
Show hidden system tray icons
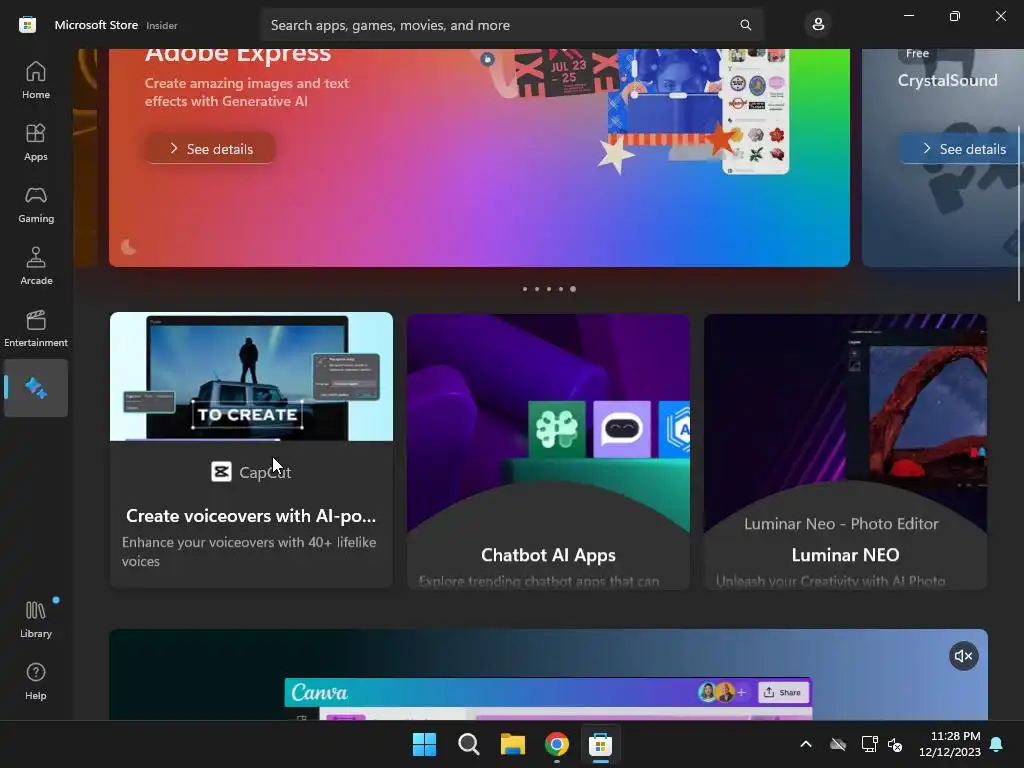806,744
